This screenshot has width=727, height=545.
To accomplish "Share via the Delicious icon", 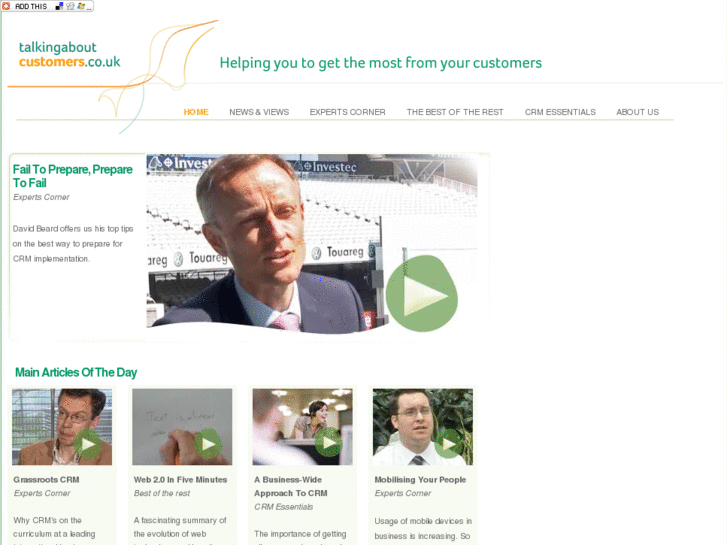I will click(x=59, y=6).
